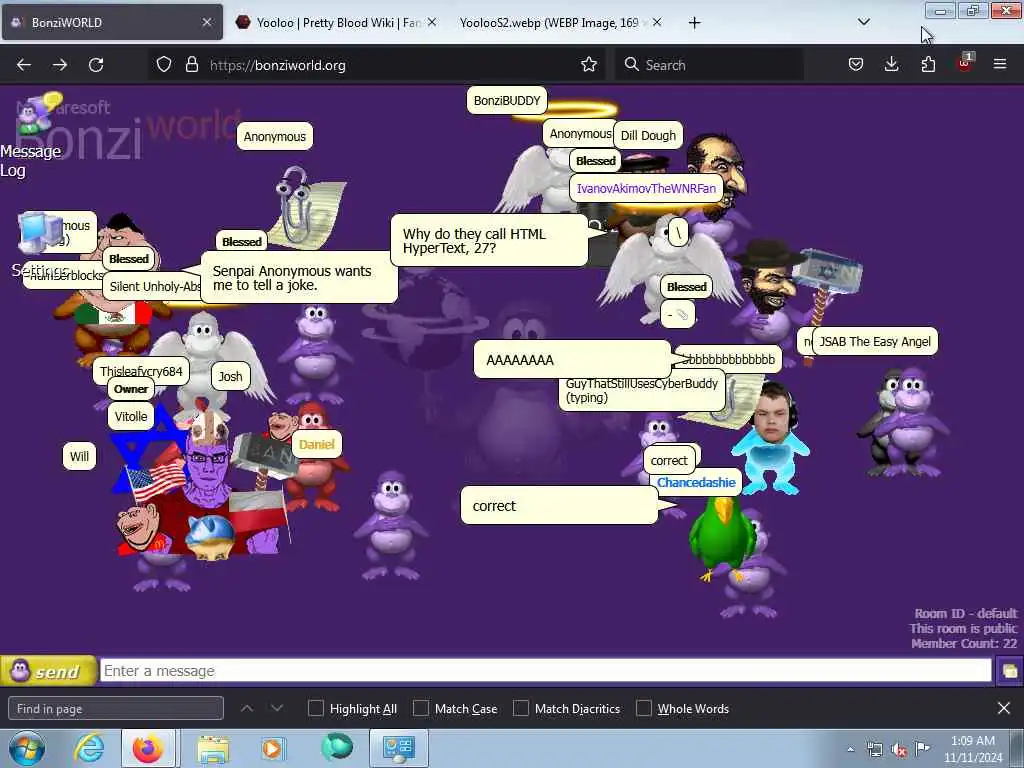Click the Chancedashie name tag
This screenshot has height=768, width=1024.
tap(696, 482)
